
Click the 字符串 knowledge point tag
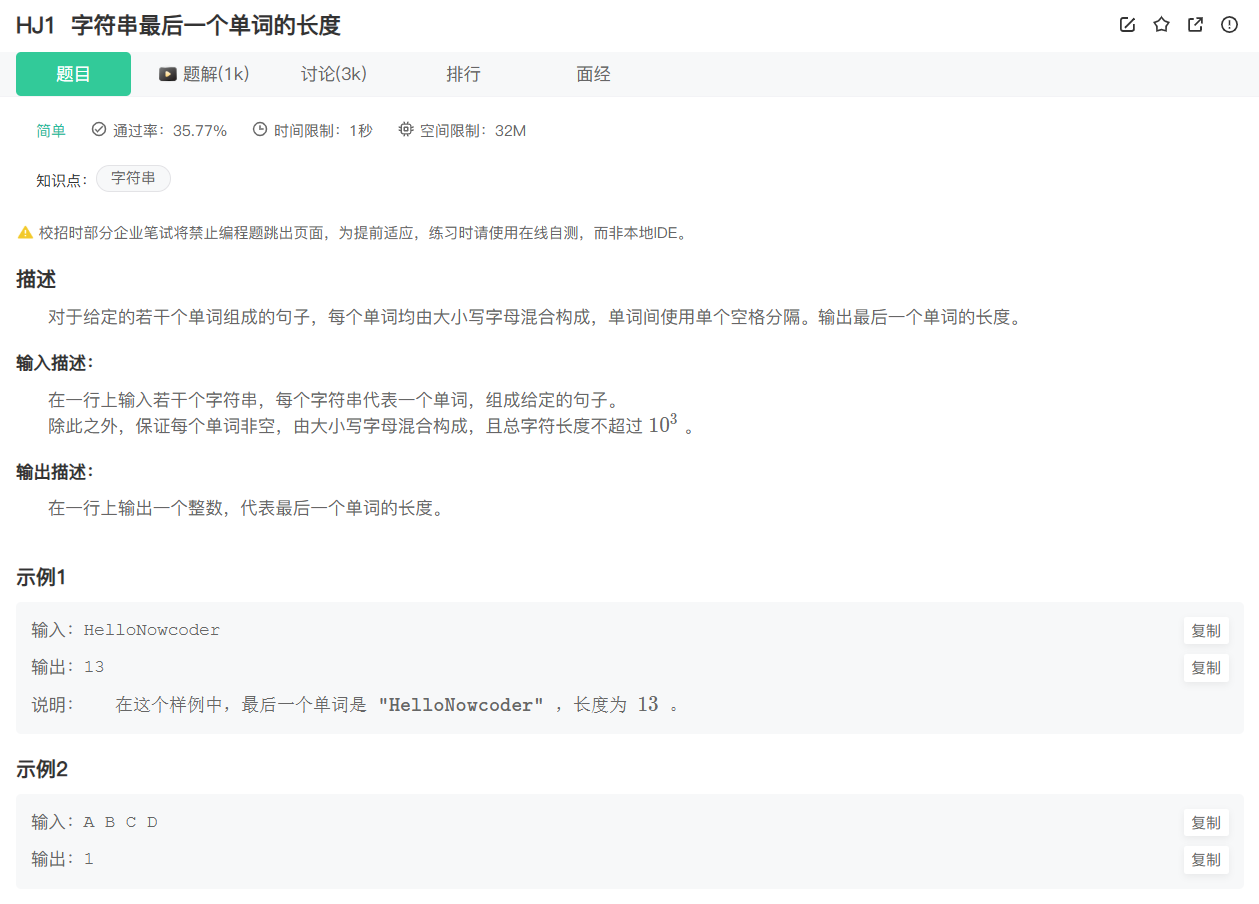133,178
